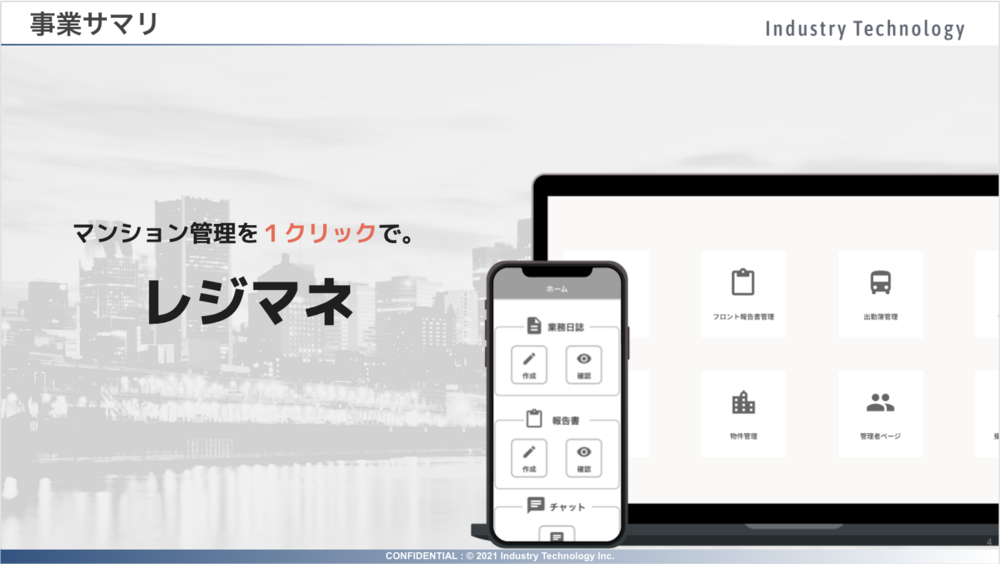Click the チャット speech bubble icon

[x=535, y=505]
